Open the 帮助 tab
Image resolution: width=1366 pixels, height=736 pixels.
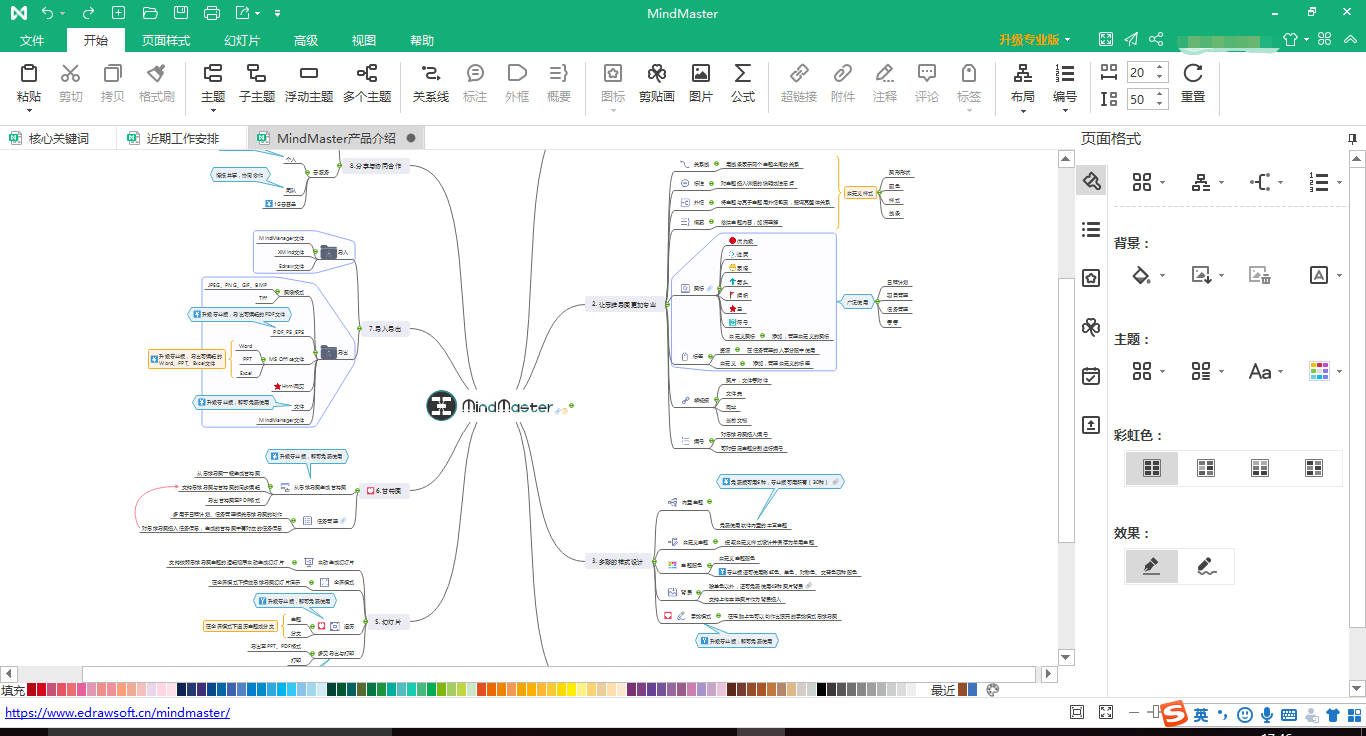click(422, 41)
